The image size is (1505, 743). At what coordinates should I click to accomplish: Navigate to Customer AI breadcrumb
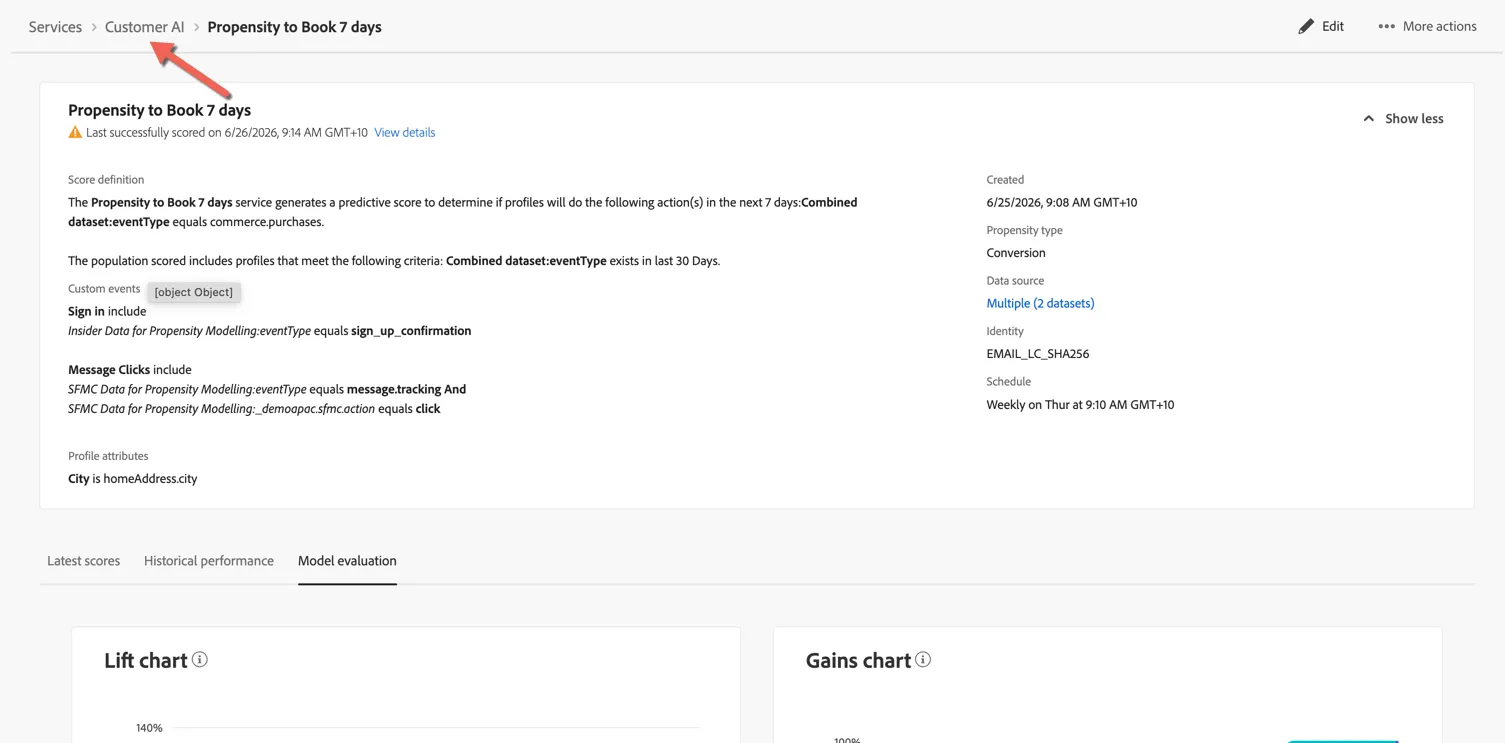[x=145, y=27]
